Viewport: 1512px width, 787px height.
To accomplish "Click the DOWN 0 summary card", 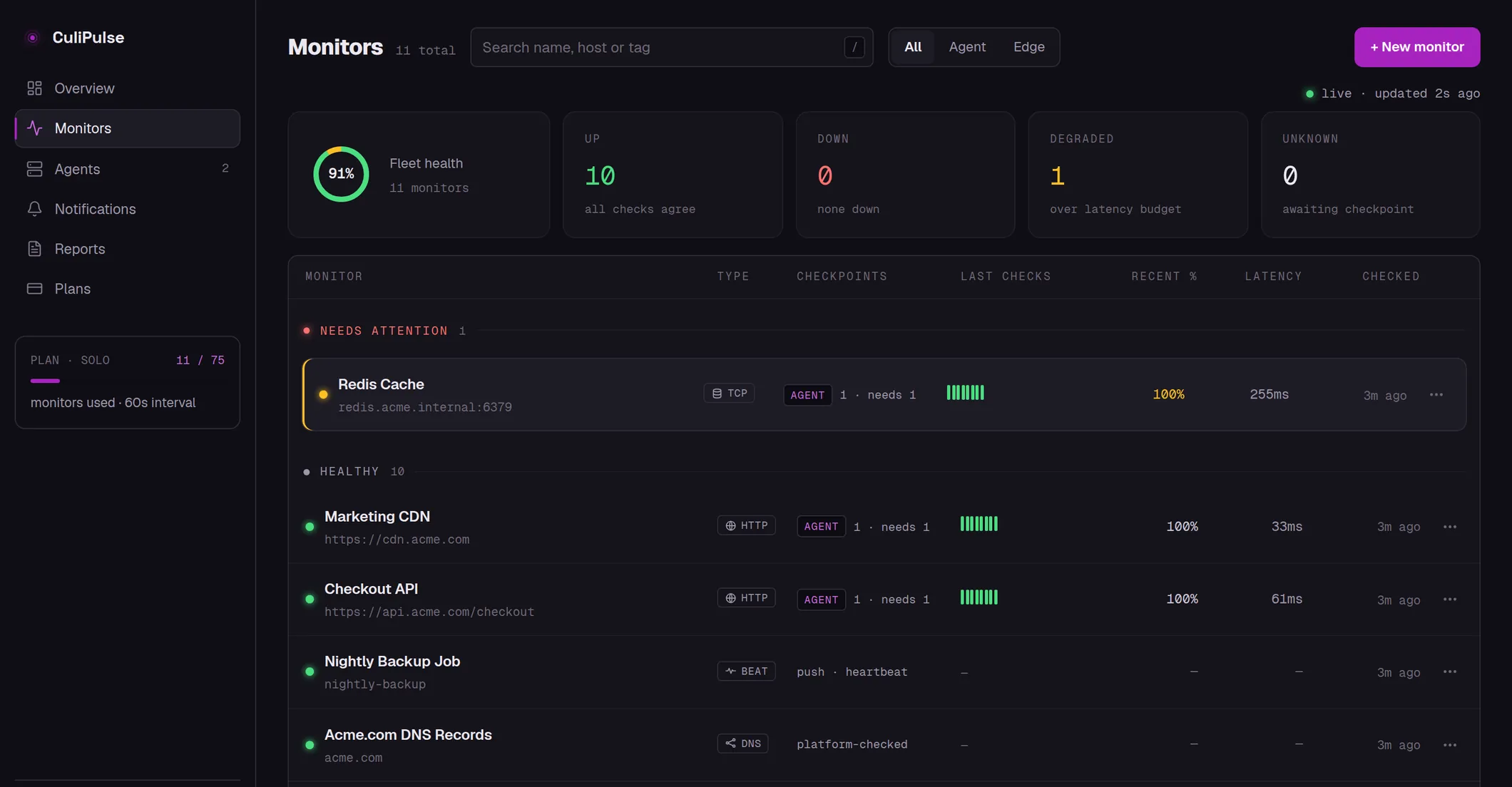I will pyautogui.click(x=905, y=174).
